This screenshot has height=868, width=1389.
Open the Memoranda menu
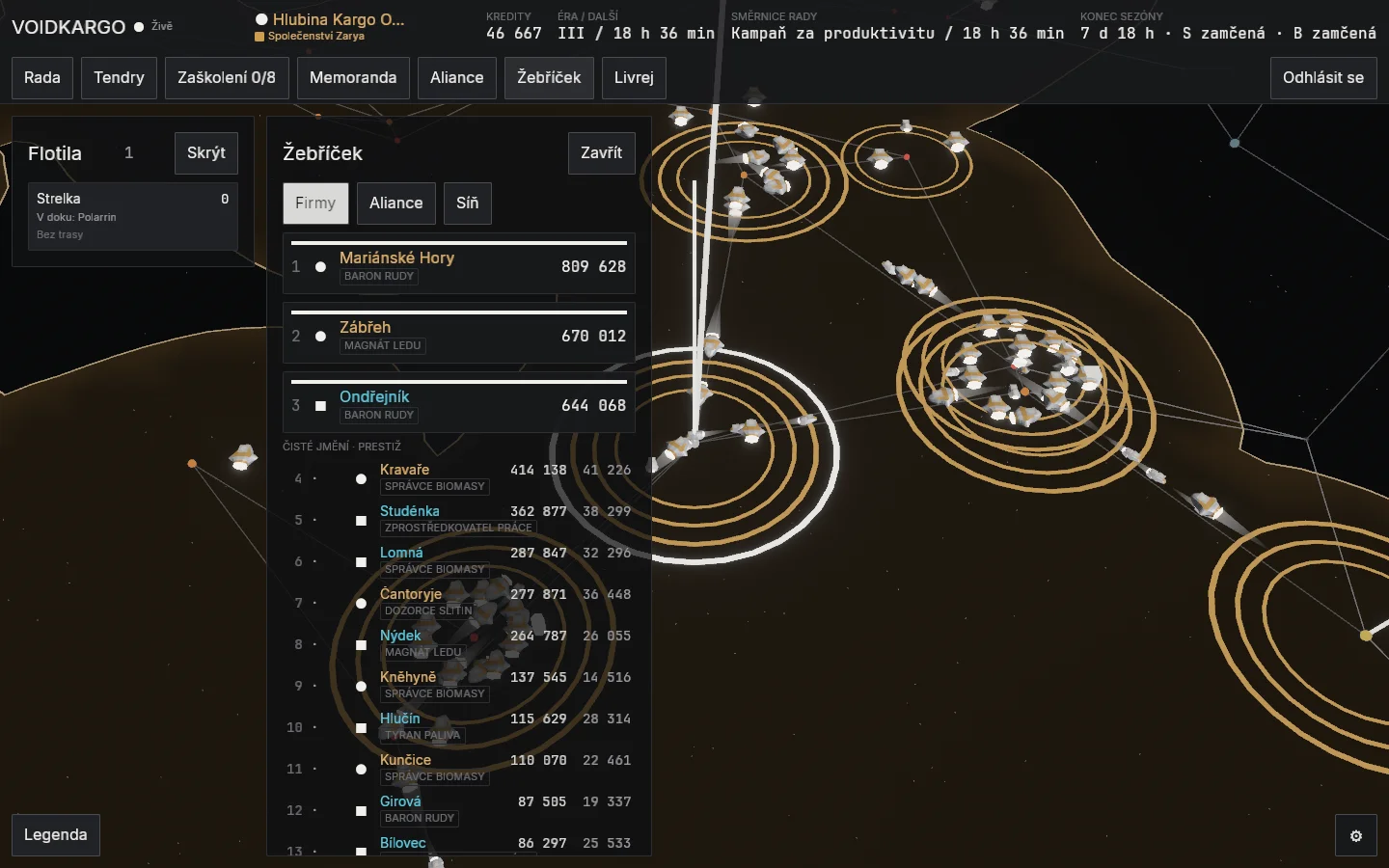point(353,78)
